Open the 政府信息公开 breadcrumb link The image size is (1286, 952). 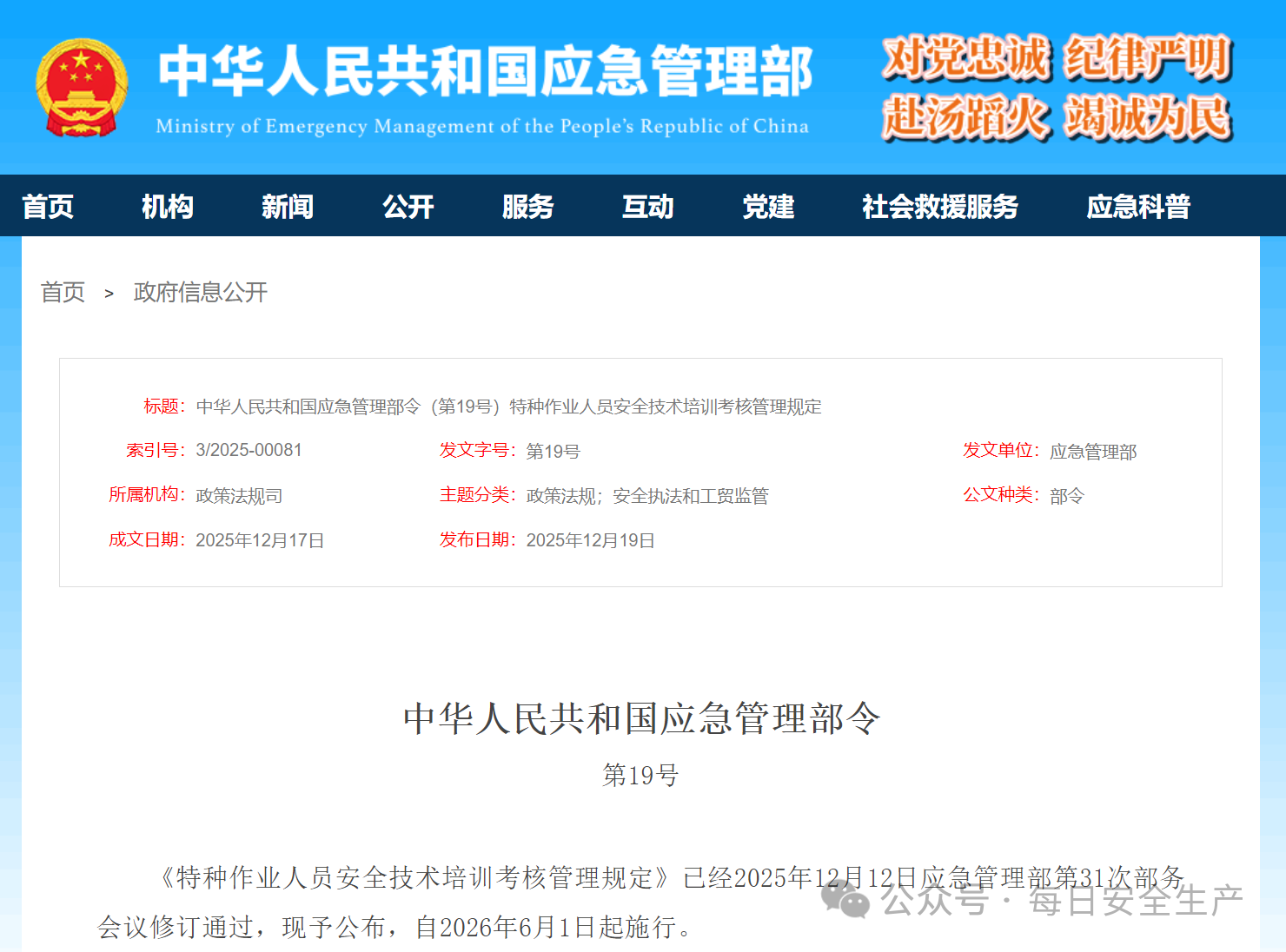[x=201, y=293]
